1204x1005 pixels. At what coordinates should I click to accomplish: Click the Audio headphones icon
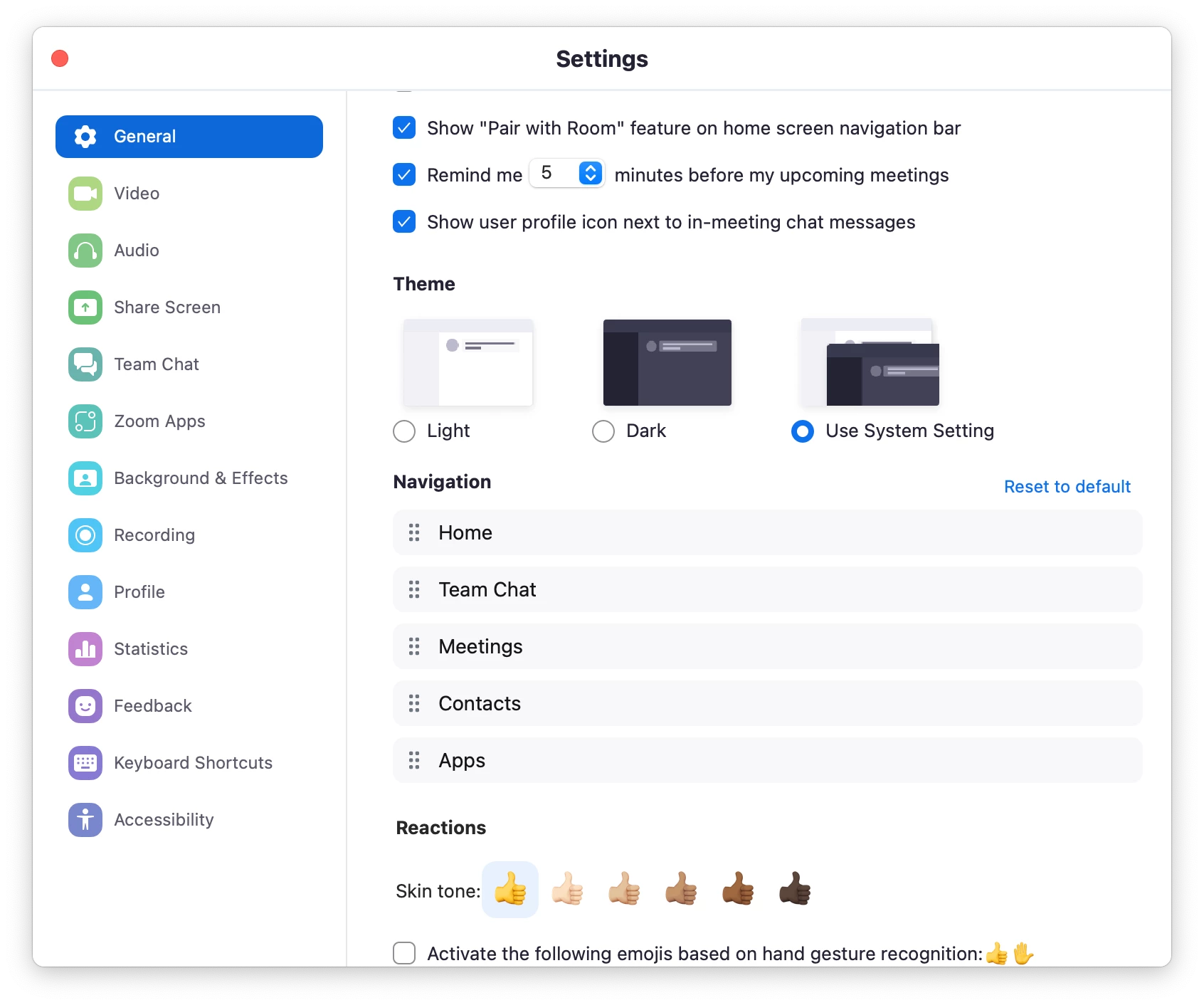[x=85, y=251]
